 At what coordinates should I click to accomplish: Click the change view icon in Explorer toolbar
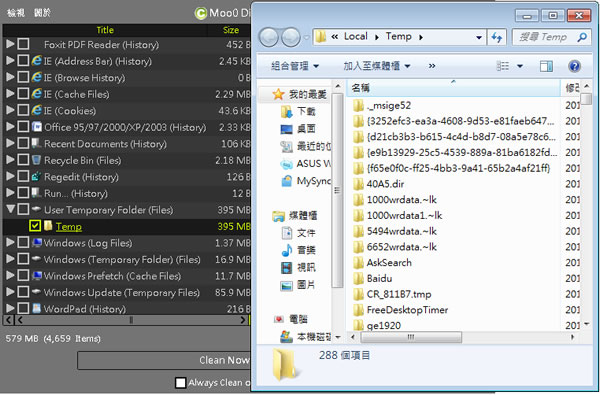[503, 66]
